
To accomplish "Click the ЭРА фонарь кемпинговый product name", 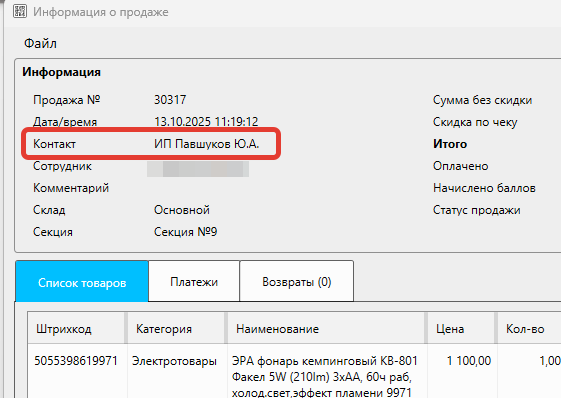I will (325, 376).
